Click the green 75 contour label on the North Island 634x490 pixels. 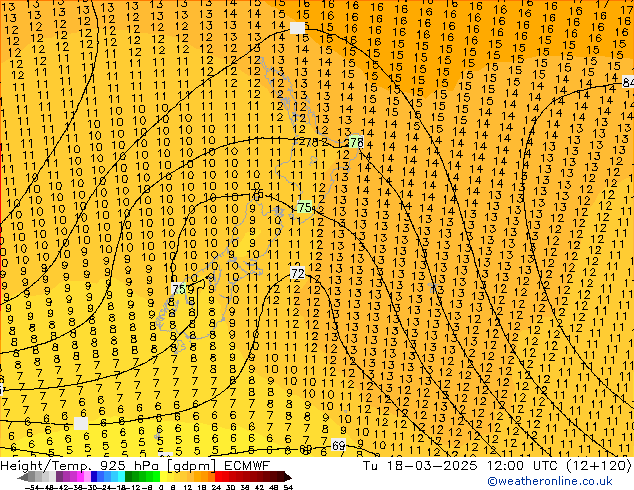304,207
